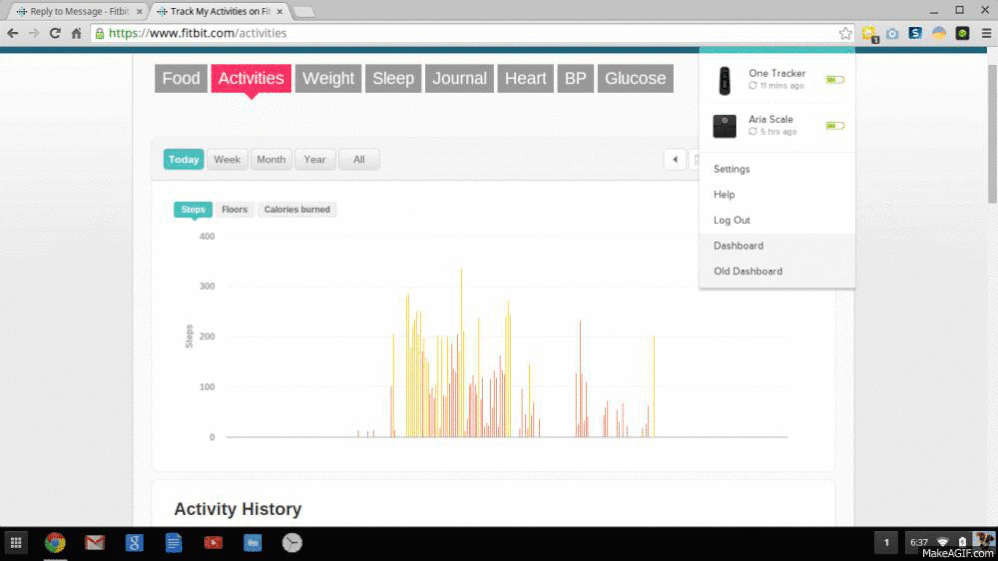Open the app launcher grid in taskbar
The width and height of the screenshot is (998, 561).
pos(16,543)
